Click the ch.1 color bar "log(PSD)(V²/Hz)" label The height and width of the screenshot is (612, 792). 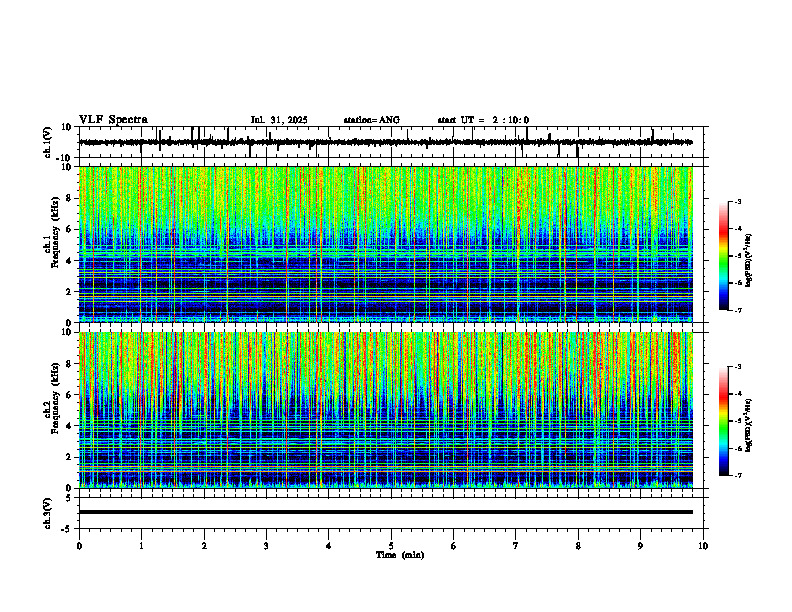[748, 260]
